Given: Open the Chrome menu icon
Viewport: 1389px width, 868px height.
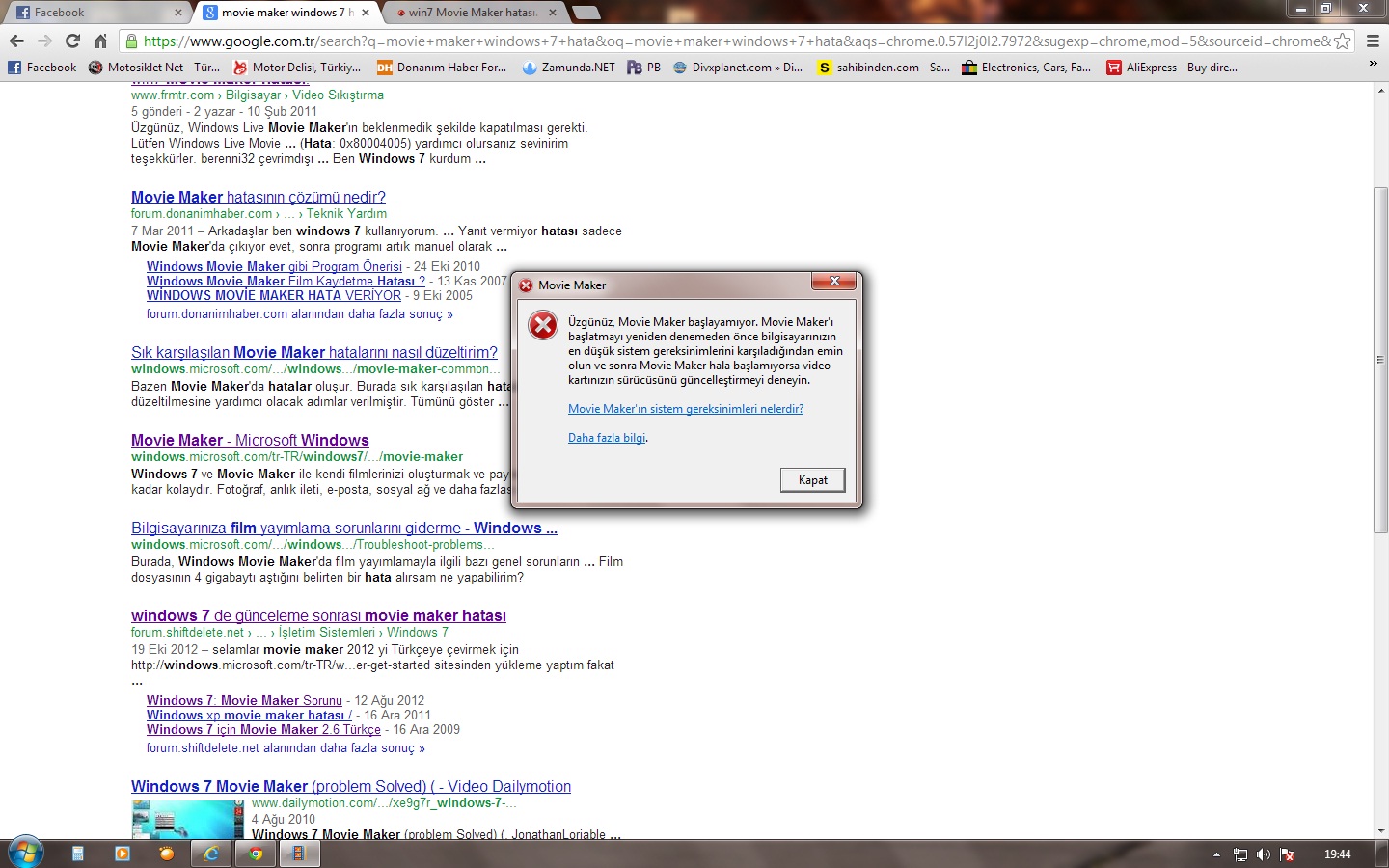Looking at the screenshot, I should [x=1373, y=41].
